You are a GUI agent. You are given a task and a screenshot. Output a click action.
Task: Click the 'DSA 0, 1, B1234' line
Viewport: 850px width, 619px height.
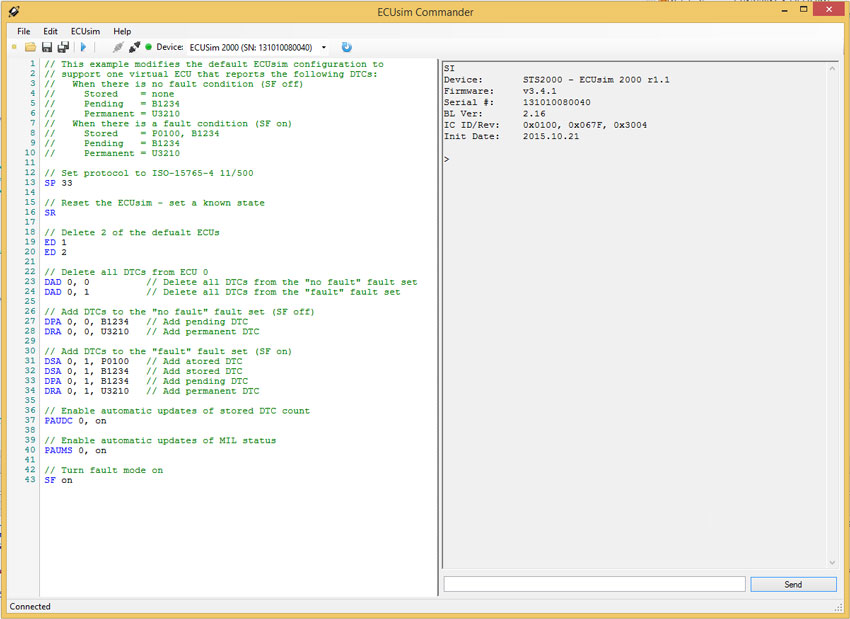[87, 371]
